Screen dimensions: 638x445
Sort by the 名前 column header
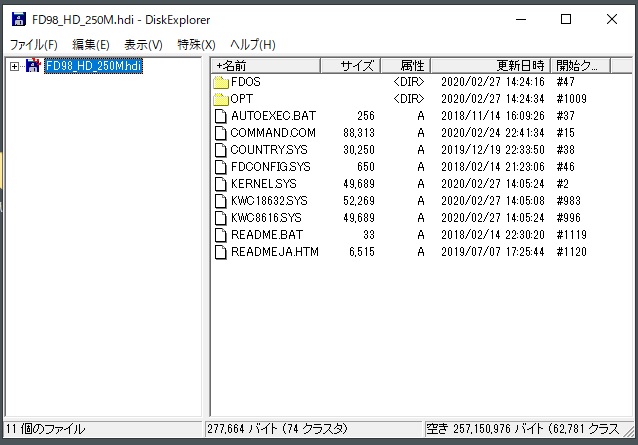tap(266, 65)
